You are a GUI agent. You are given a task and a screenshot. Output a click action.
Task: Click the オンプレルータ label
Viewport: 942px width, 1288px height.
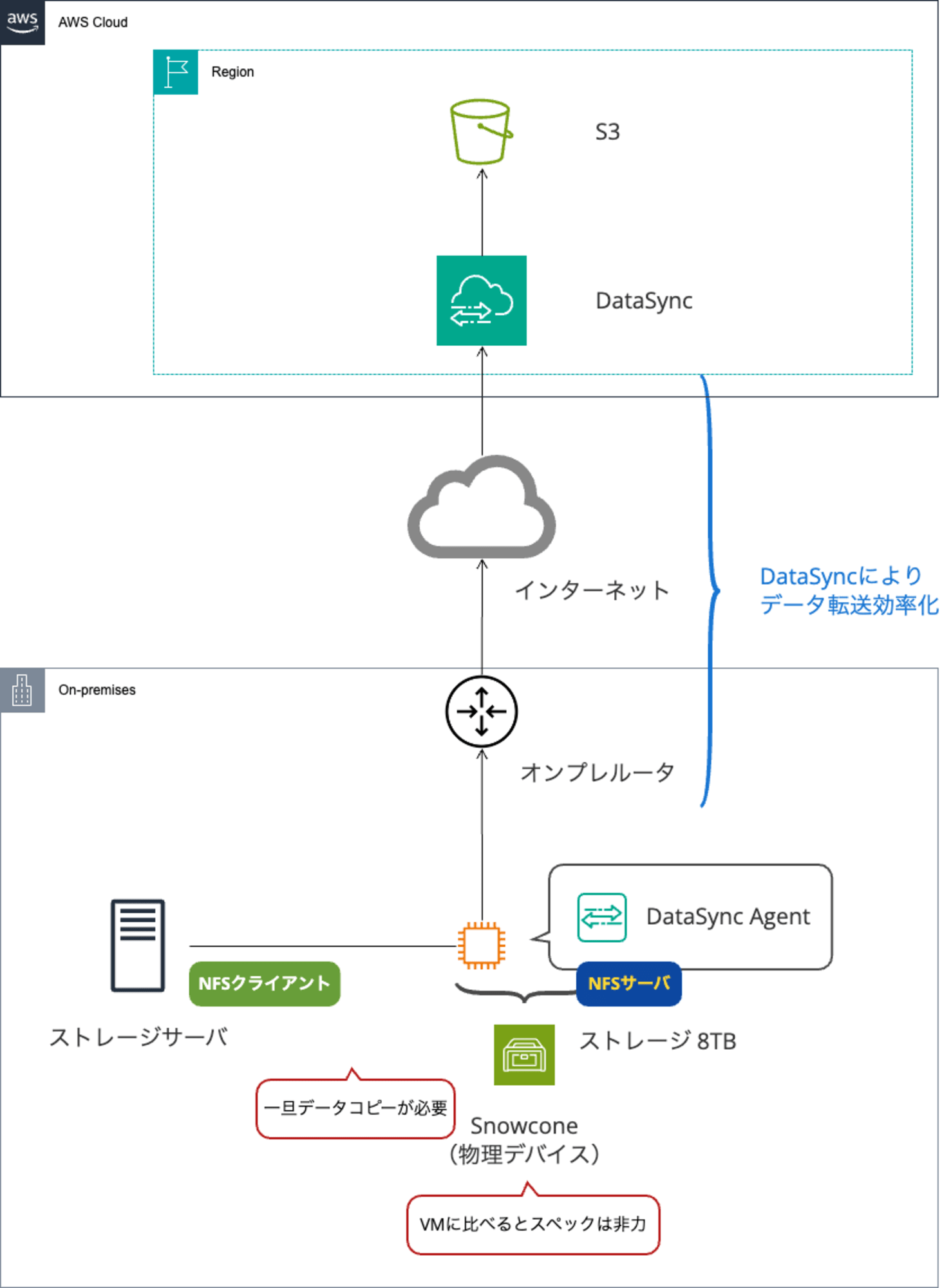point(598,772)
